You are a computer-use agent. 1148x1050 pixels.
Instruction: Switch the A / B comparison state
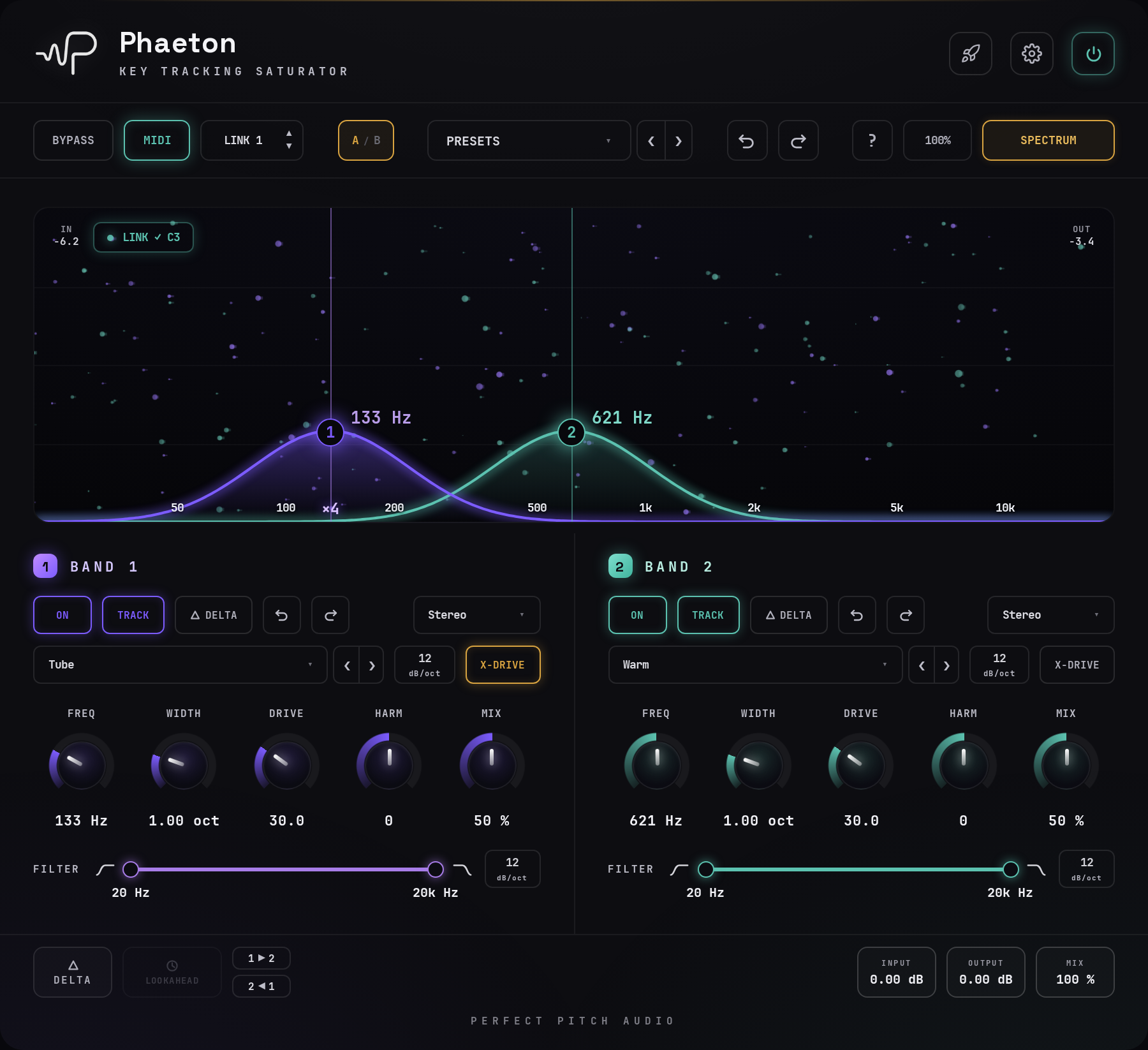point(366,140)
